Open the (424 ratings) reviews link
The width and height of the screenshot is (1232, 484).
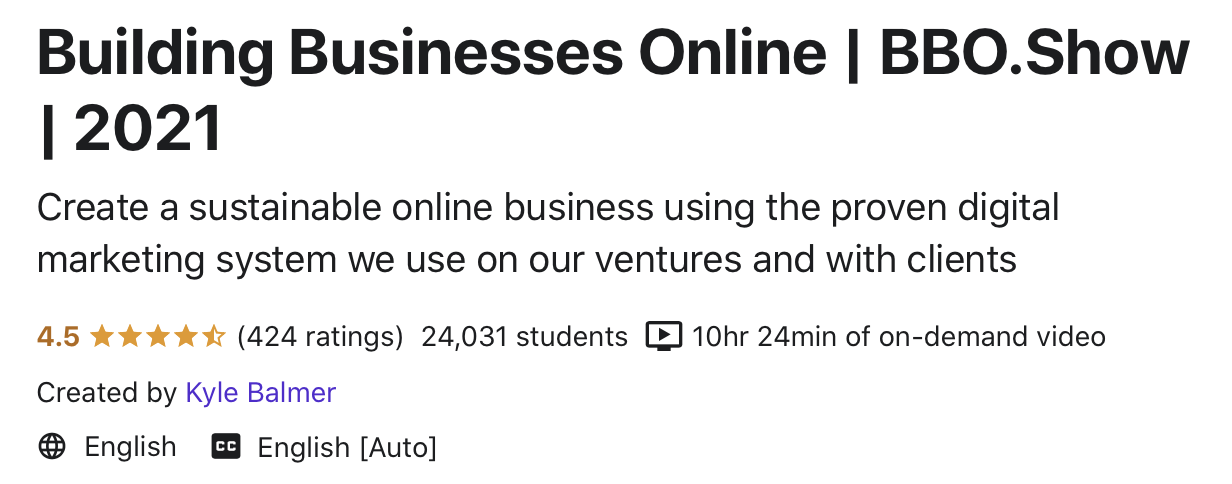(x=320, y=337)
